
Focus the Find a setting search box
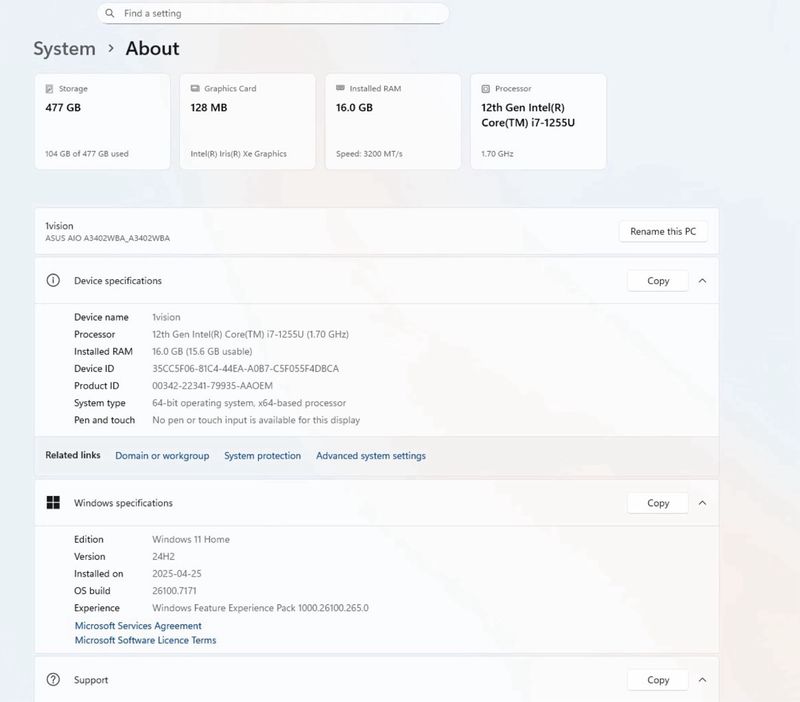pos(273,13)
